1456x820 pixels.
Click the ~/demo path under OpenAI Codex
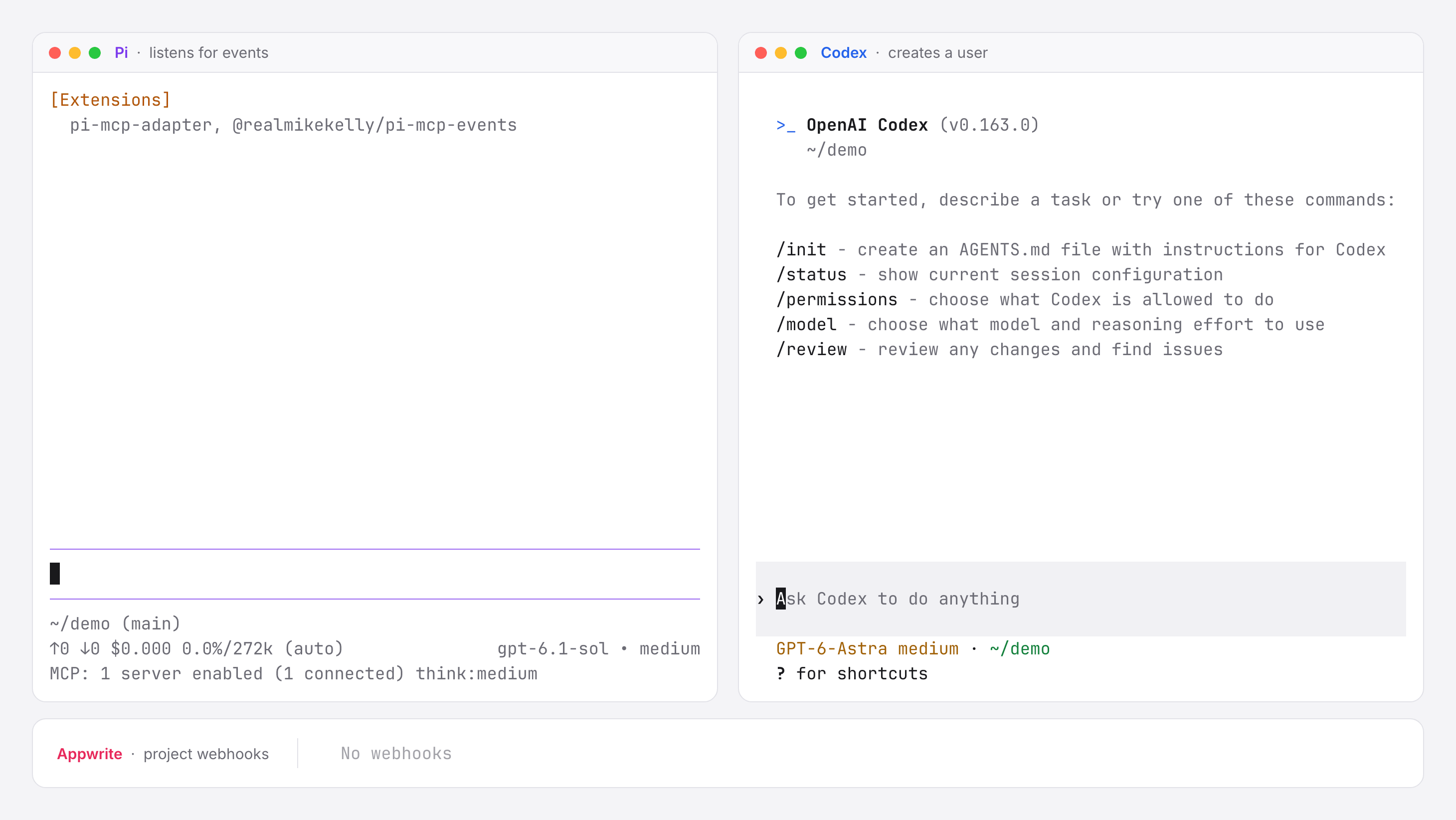coord(837,150)
